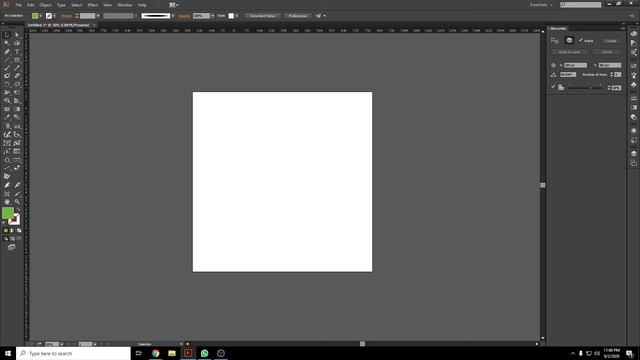Select the Lasso tool
The image size is (640, 360).
(x=17, y=43)
